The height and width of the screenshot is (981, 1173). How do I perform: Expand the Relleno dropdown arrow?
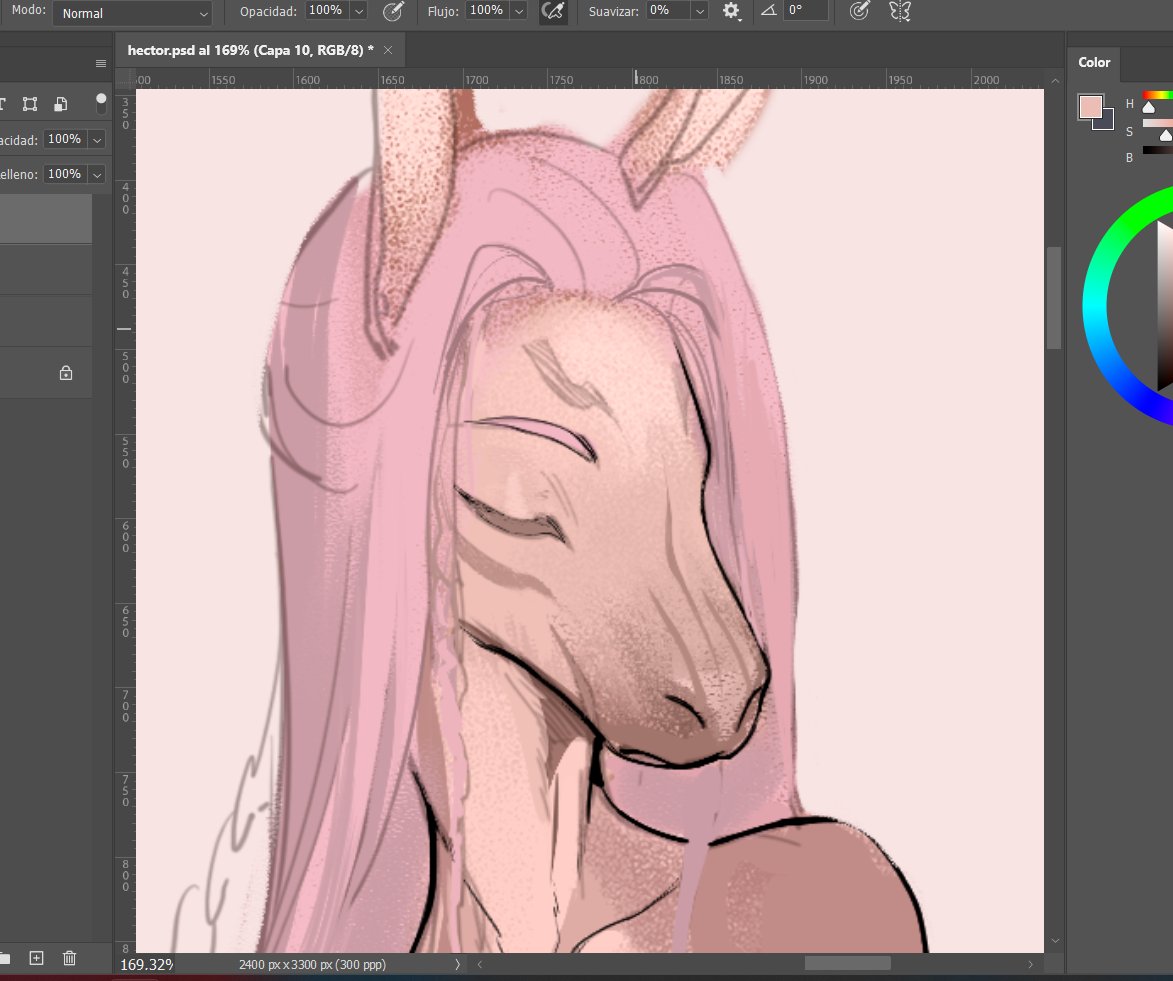[x=97, y=174]
